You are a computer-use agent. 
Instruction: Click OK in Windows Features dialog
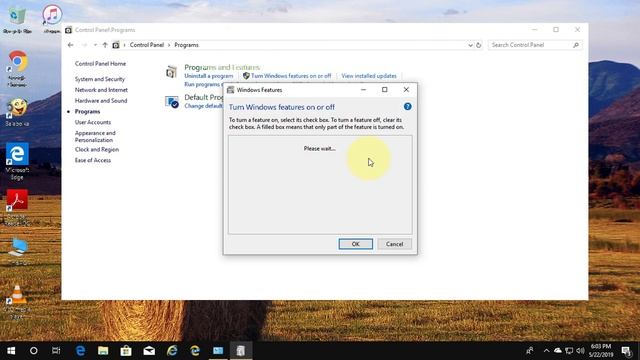(x=356, y=244)
